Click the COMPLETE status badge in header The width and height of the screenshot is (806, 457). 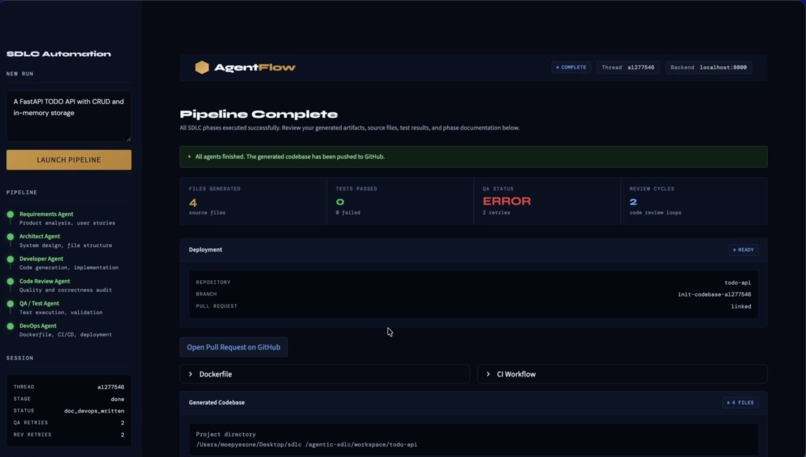(571, 67)
